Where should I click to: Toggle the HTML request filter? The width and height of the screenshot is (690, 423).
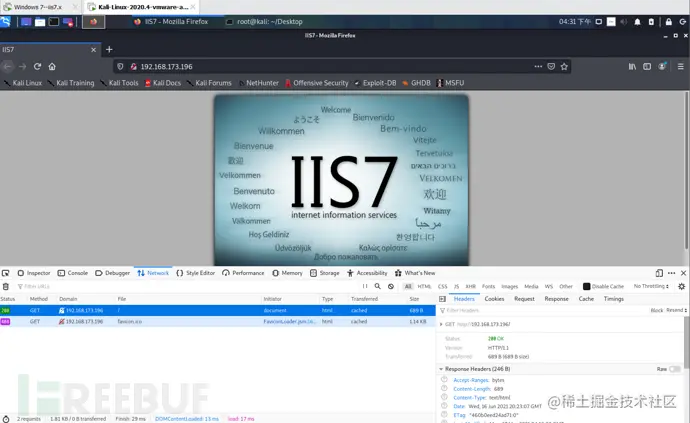pos(424,286)
